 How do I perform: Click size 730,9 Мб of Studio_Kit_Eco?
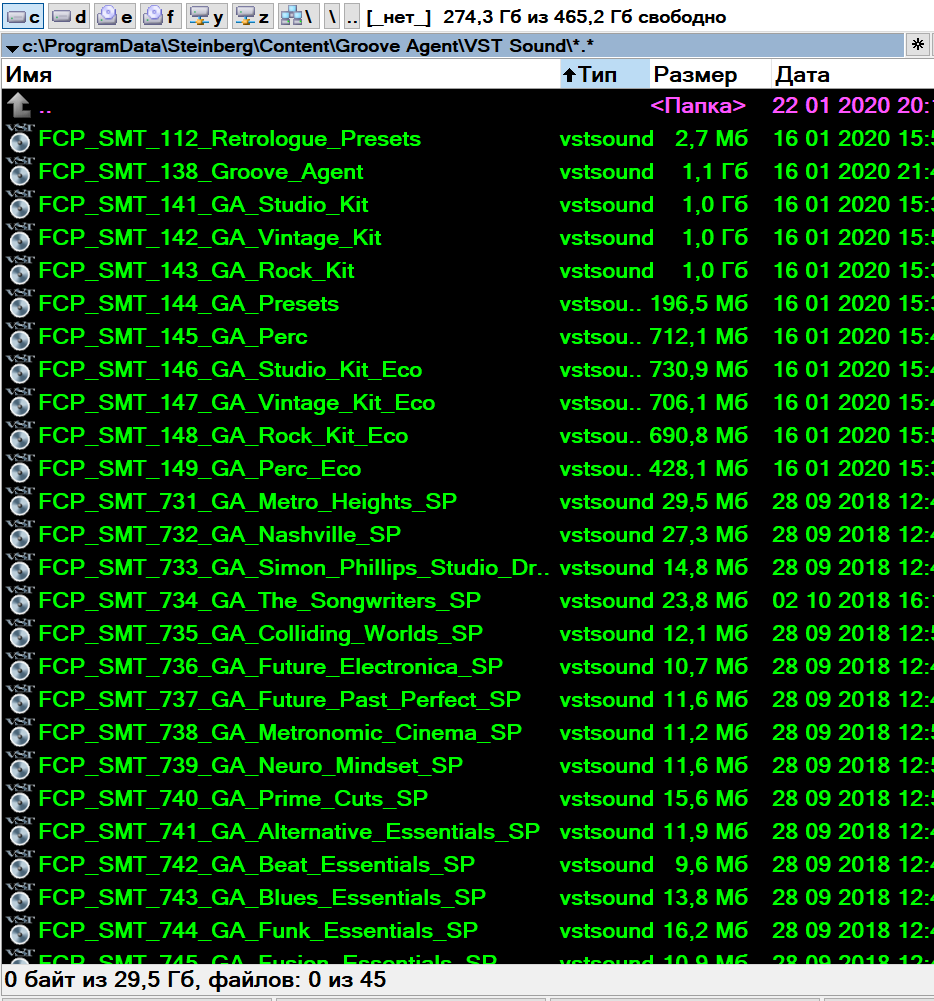pyautogui.click(x=699, y=370)
